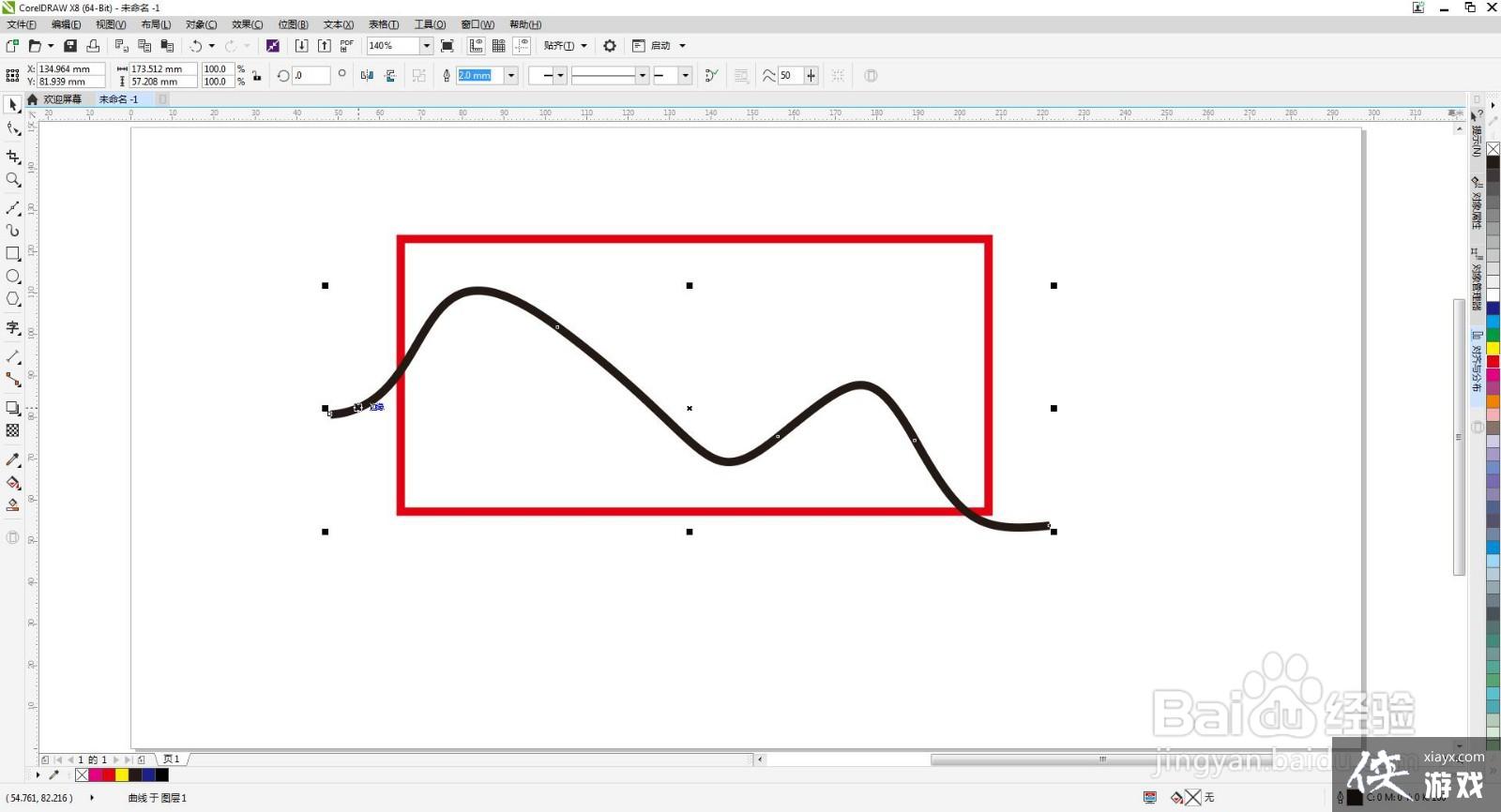The height and width of the screenshot is (812, 1501).
Task: Open the Bitmaps (位图) menu
Action: tap(293, 24)
